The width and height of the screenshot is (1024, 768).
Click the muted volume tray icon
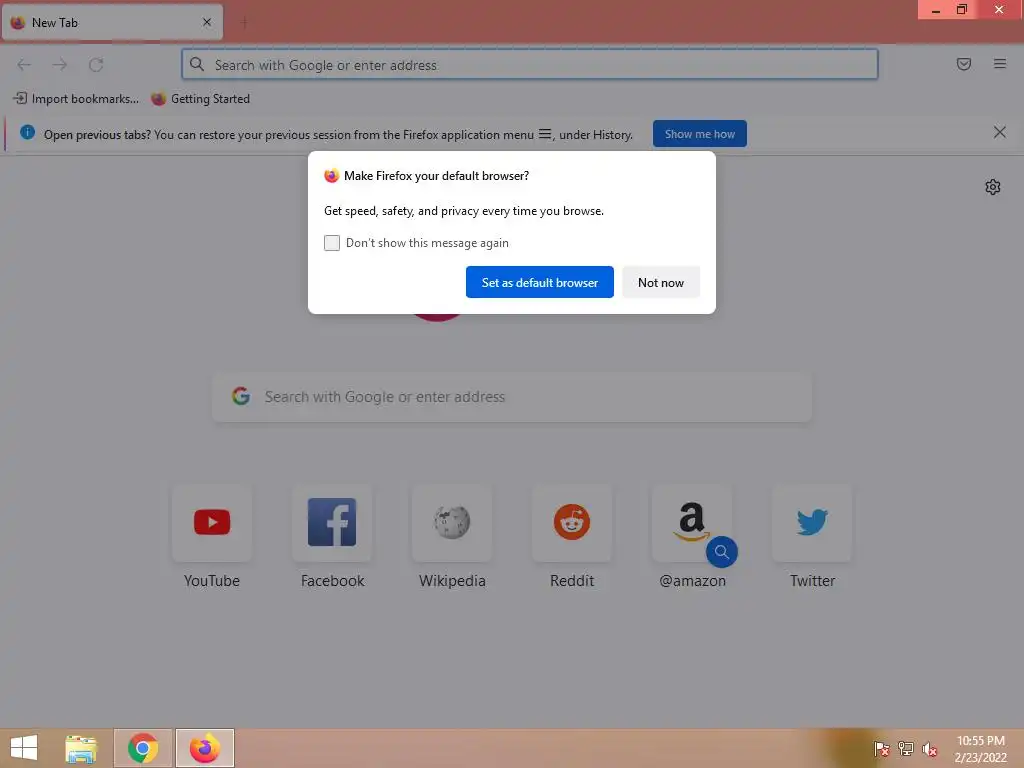[x=930, y=749]
